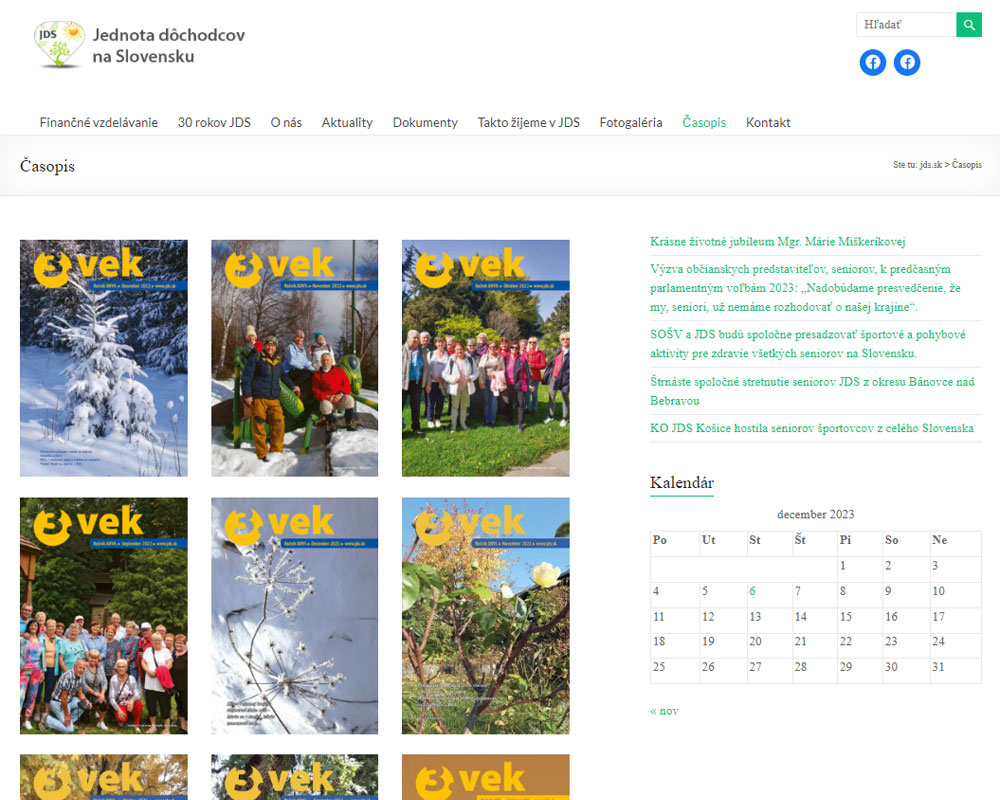Open Takto žijeme v JDS menu
This screenshot has width=1000, height=800.
(528, 122)
